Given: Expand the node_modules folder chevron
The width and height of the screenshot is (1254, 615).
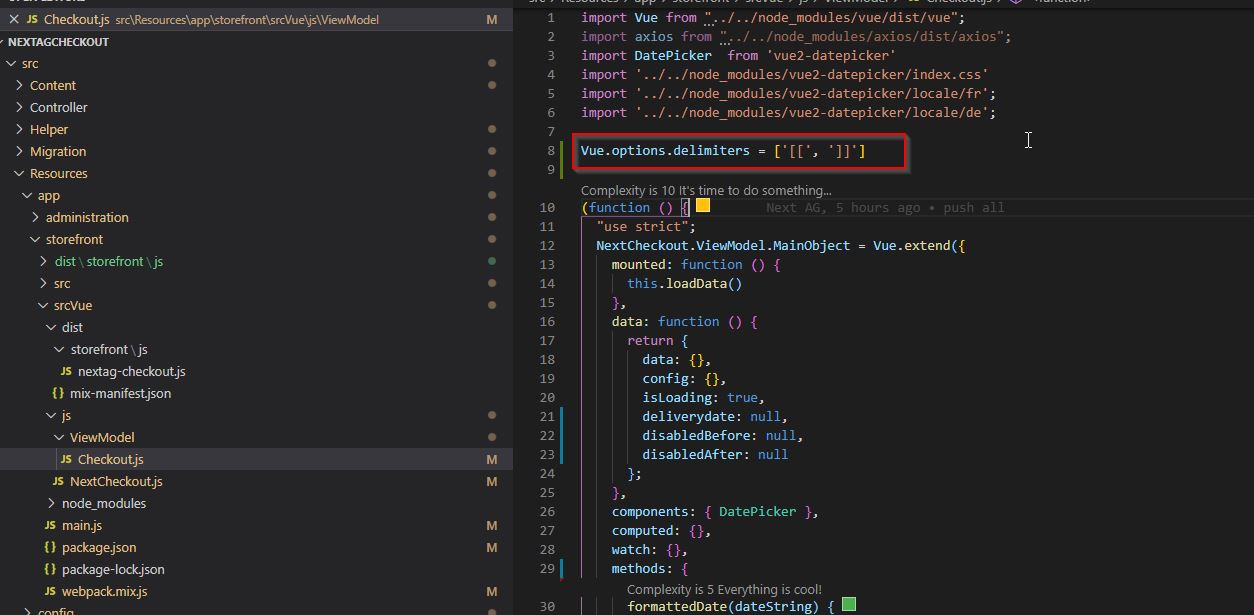Looking at the screenshot, I should [x=51, y=503].
